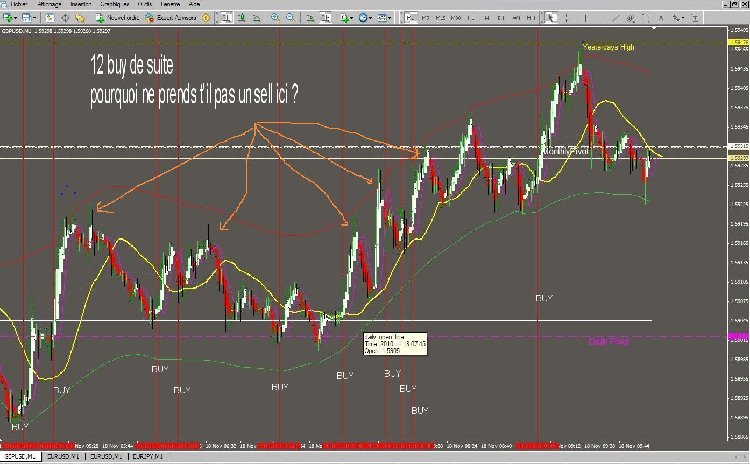Click the Nouvel ordre button
Viewport: 750px width, 464px height.
tap(118, 18)
